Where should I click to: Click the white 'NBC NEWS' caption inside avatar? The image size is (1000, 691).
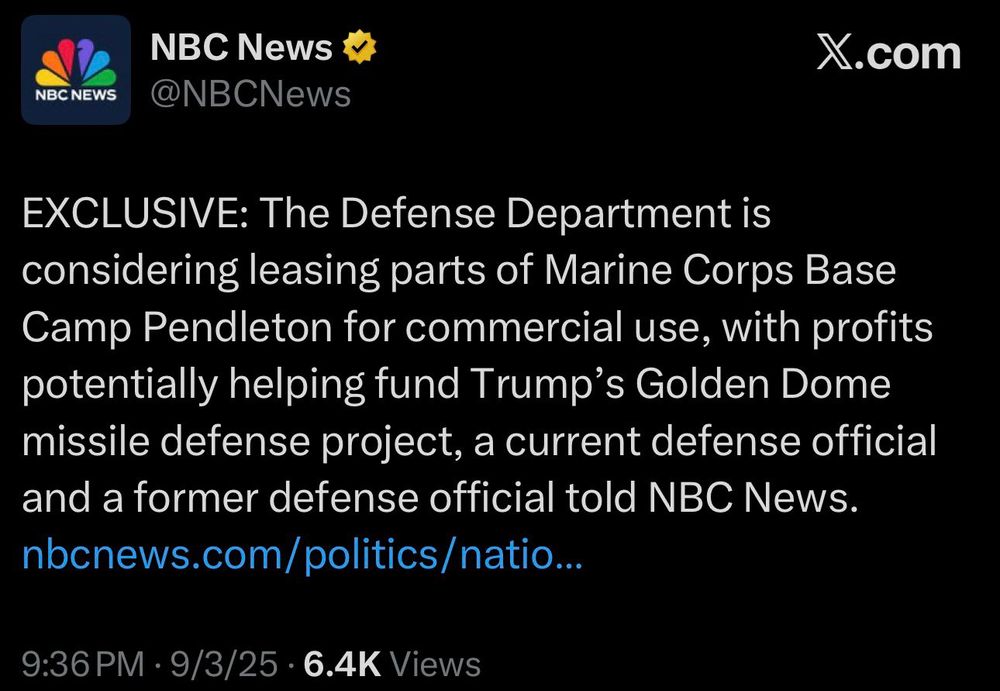(x=76, y=95)
